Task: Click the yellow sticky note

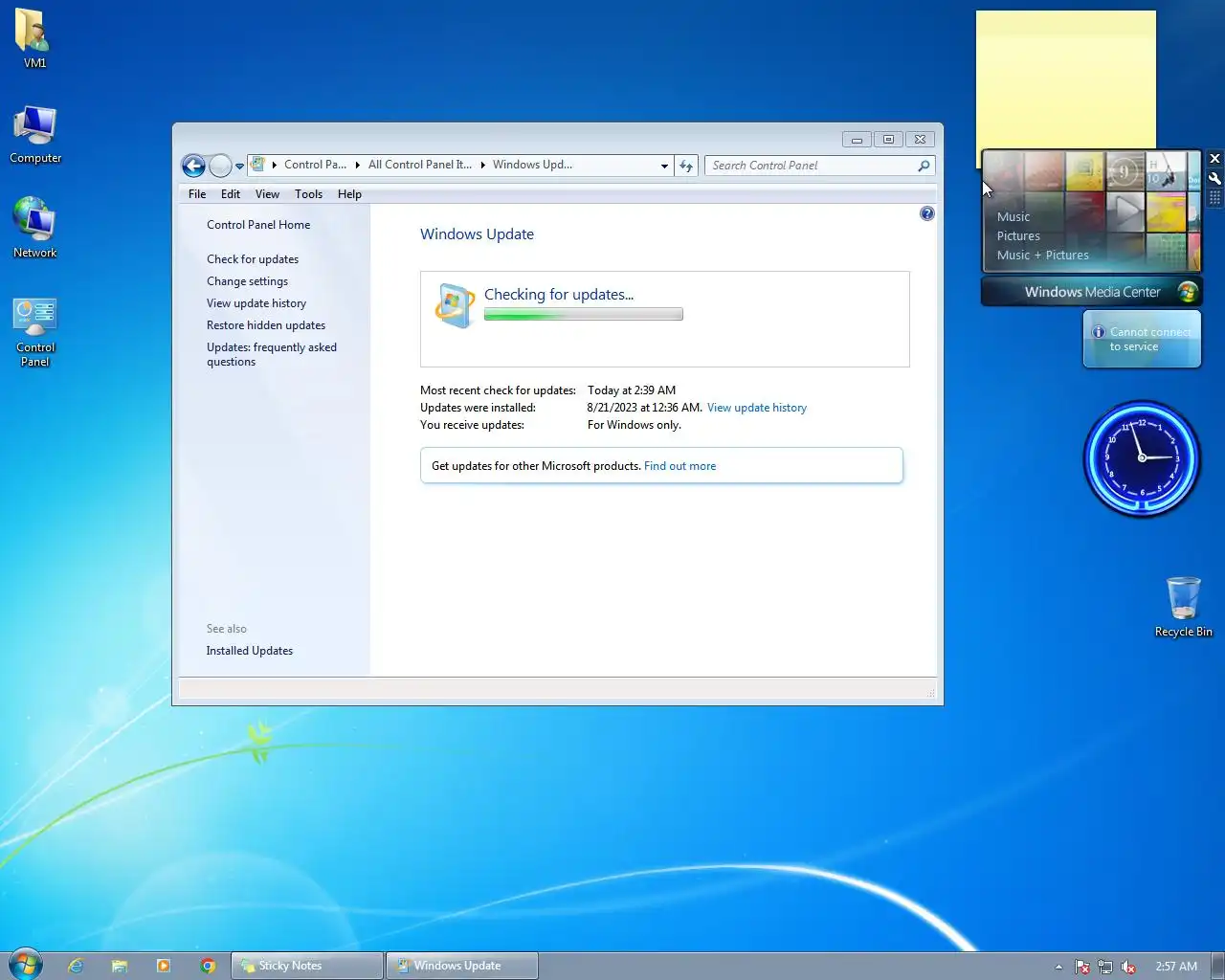Action: 1066,79
